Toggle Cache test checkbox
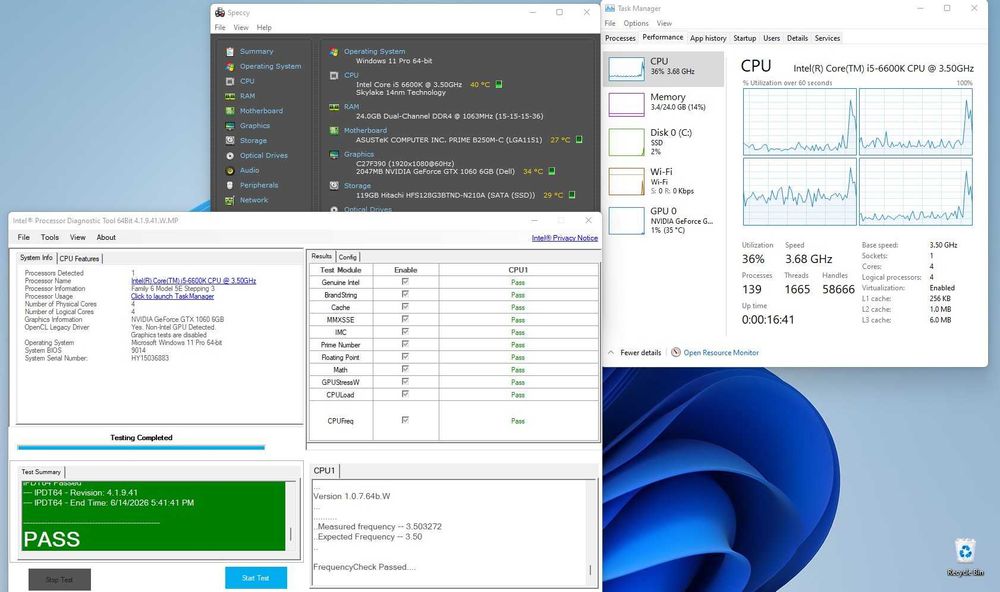This screenshot has width=1000, height=592. [405, 306]
